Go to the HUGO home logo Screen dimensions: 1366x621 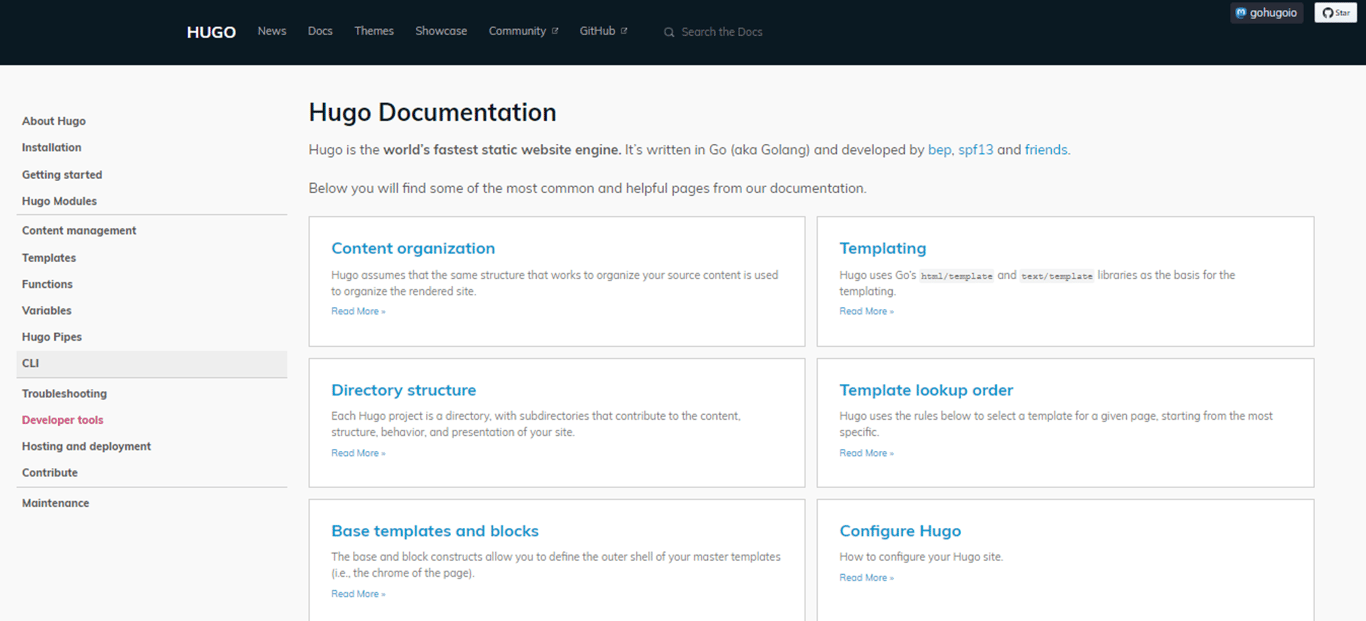(x=211, y=32)
